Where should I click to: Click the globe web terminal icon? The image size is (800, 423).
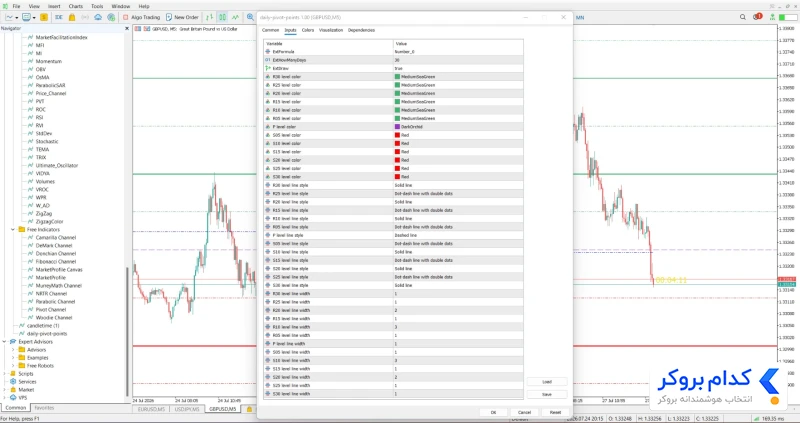click(x=111, y=17)
